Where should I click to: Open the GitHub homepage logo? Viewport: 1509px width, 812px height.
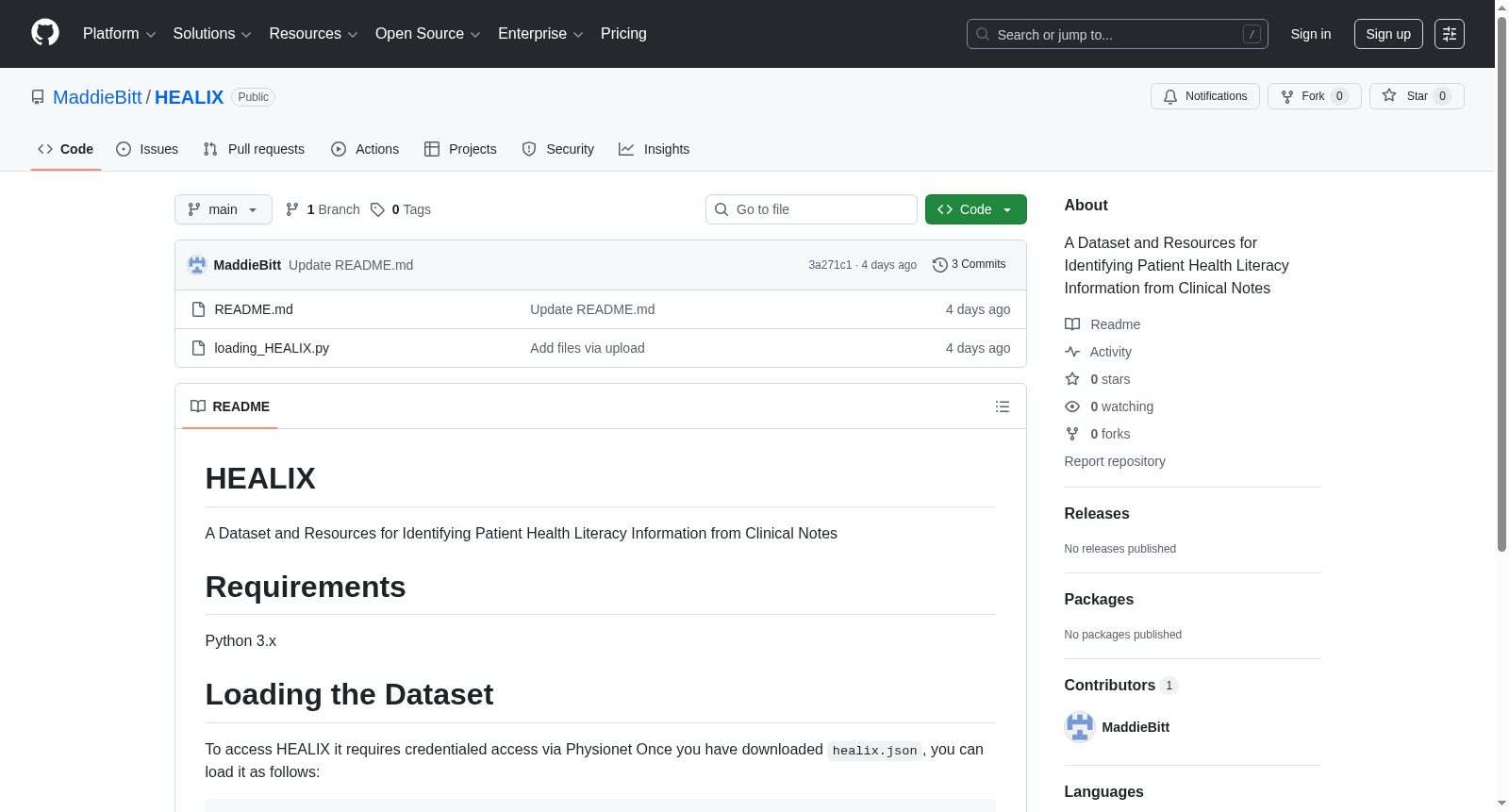[x=45, y=33]
